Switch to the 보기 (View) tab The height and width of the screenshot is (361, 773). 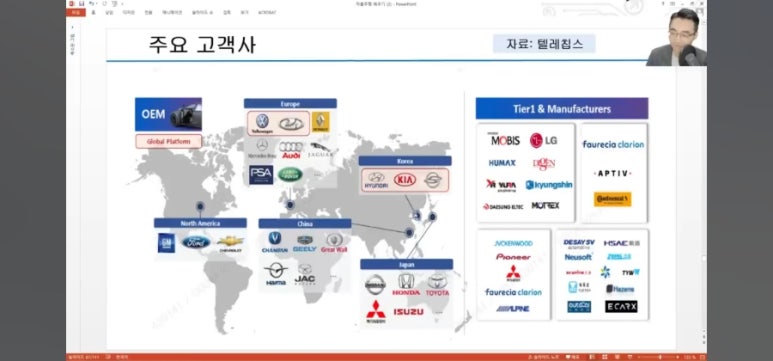pyautogui.click(x=244, y=12)
